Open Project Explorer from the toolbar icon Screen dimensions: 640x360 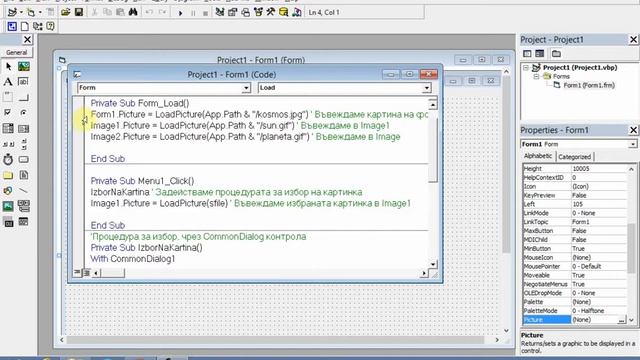point(220,12)
